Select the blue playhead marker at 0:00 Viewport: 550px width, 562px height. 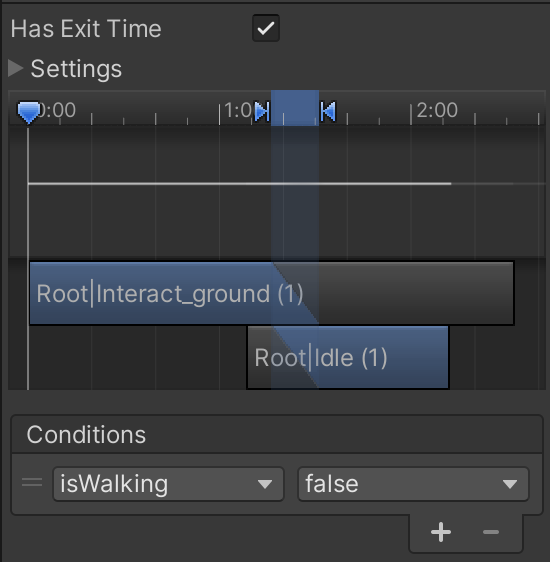[29, 113]
